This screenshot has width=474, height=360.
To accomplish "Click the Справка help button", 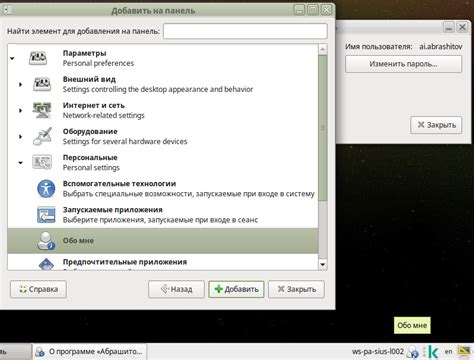I will click(x=38, y=289).
